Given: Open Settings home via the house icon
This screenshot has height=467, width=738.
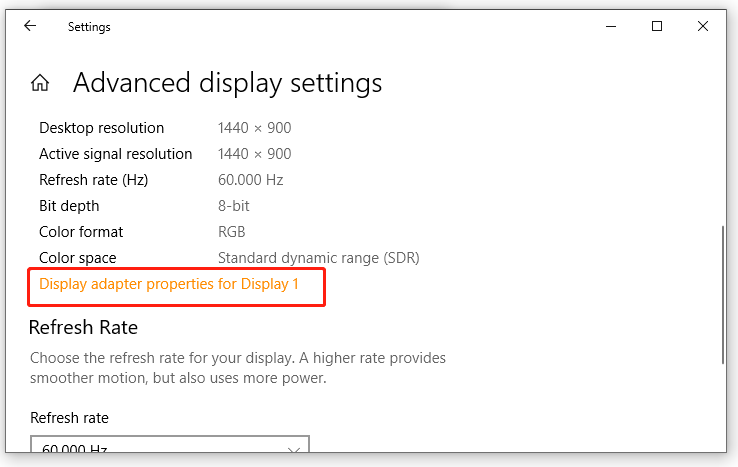Looking at the screenshot, I should pos(40,83).
